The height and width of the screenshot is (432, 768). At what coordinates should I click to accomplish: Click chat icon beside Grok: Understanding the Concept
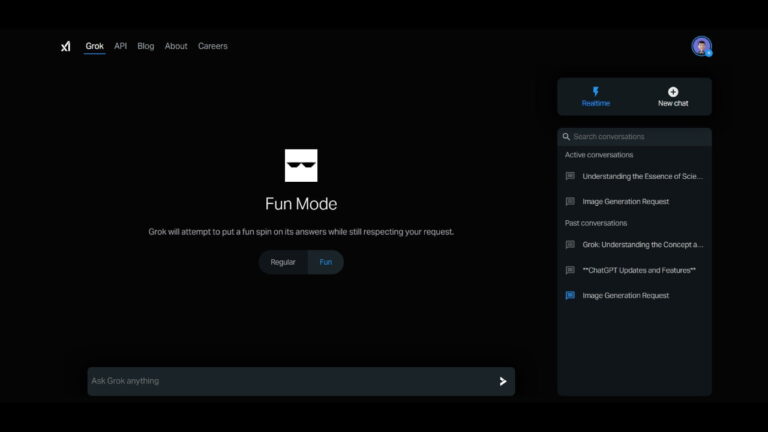click(570, 244)
